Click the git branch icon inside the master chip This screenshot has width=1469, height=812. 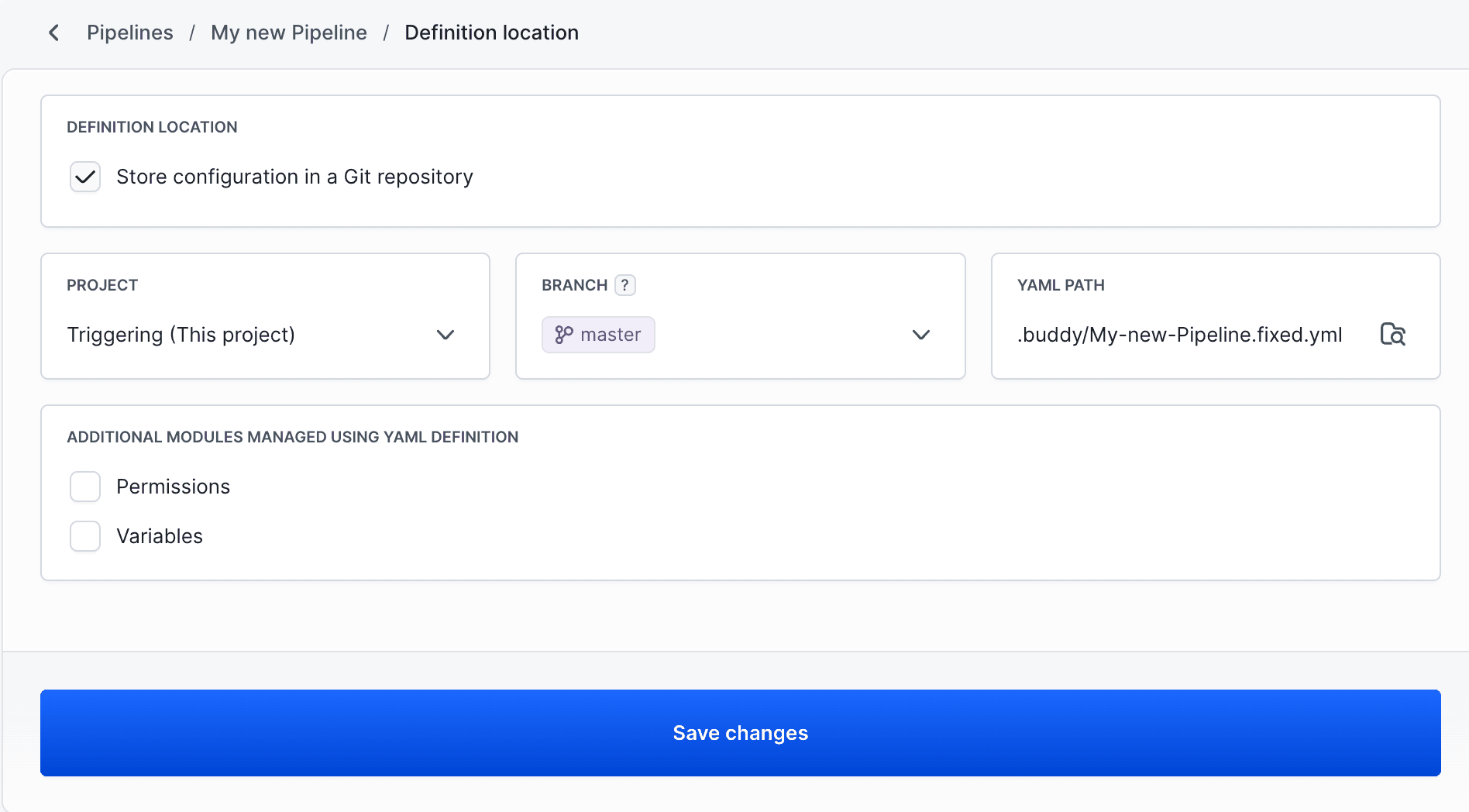[563, 335]
